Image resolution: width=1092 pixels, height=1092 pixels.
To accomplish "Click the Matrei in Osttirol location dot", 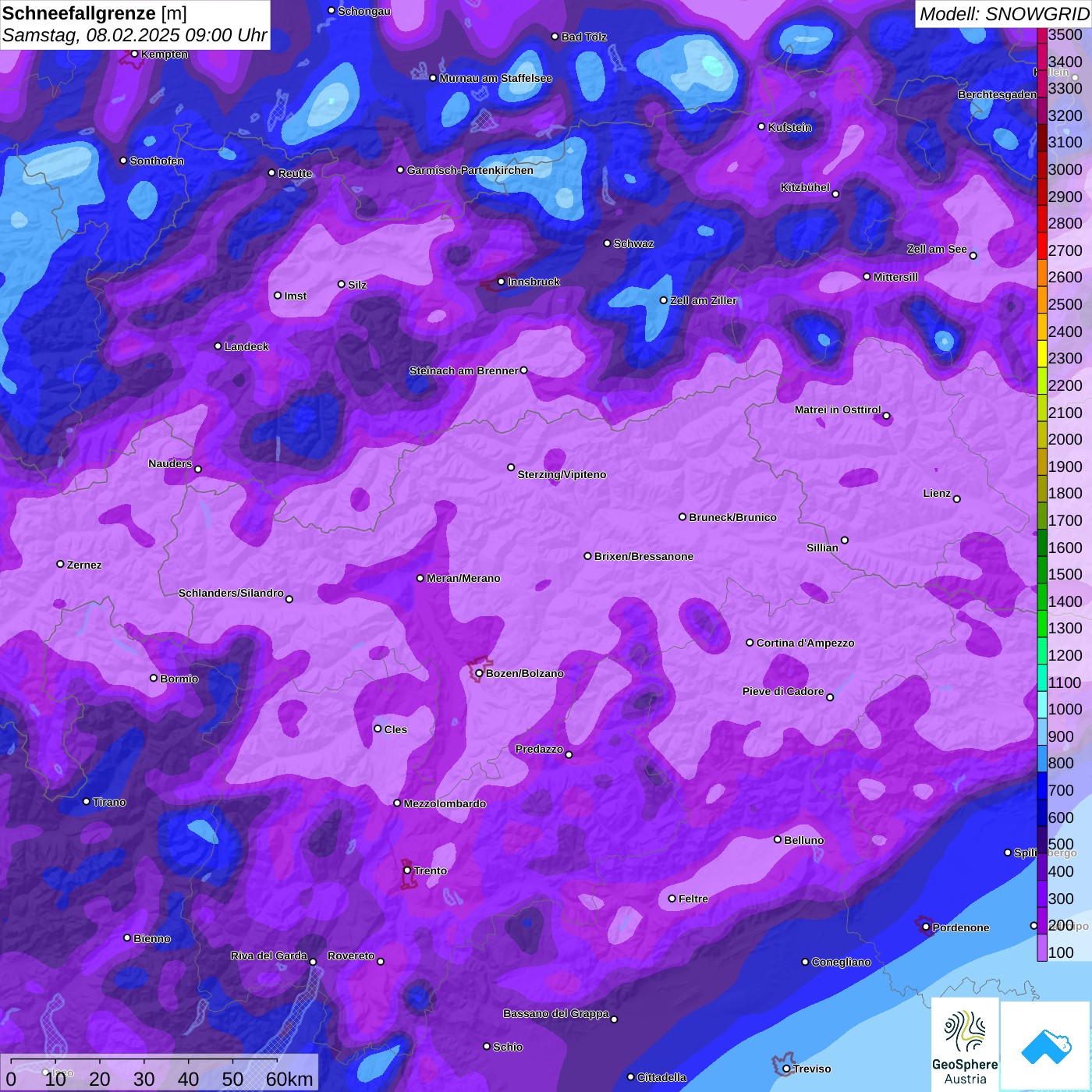I will click(886, 416).
